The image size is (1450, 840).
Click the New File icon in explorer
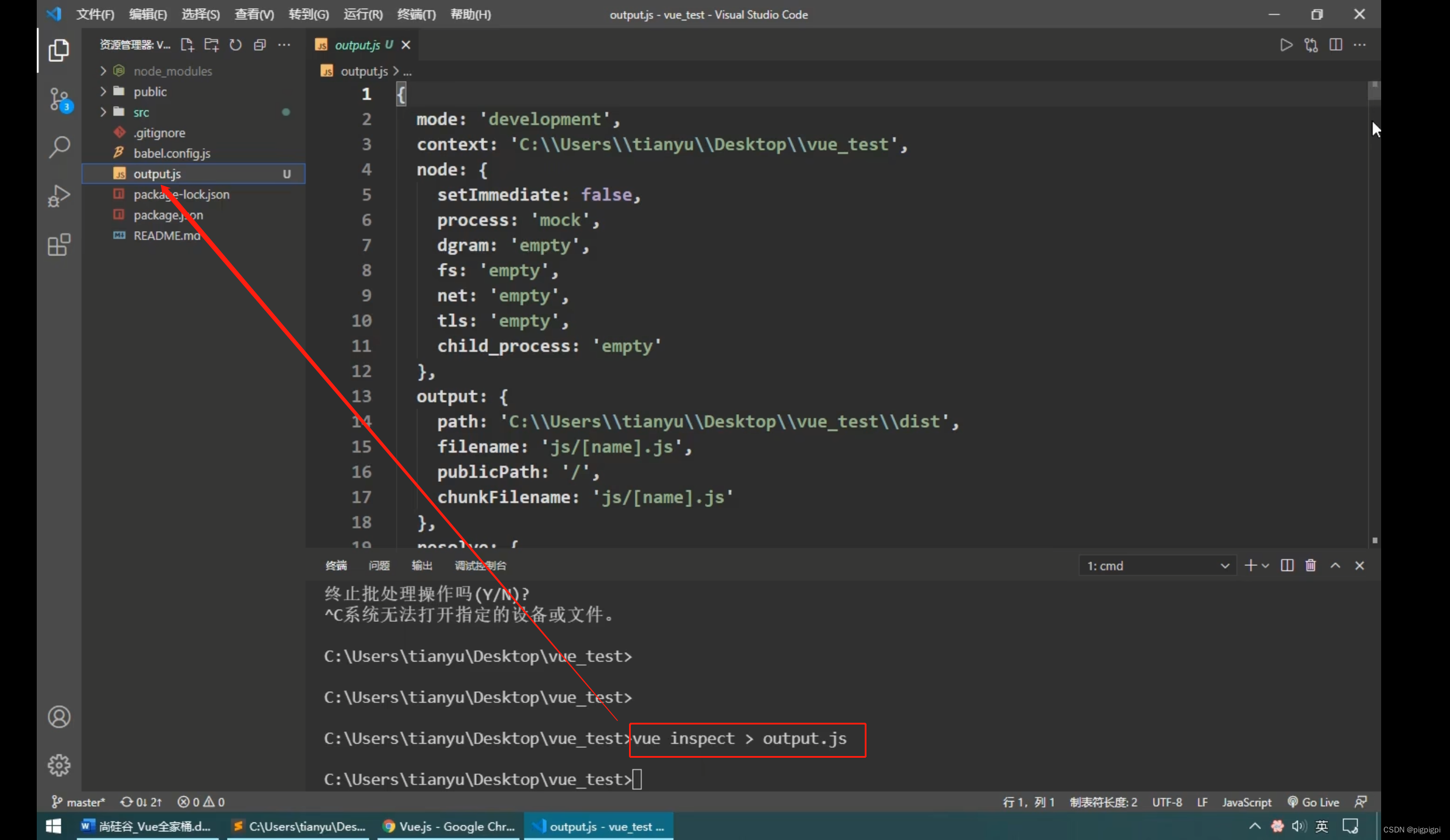pyautogui.click(x=187, y=45)
